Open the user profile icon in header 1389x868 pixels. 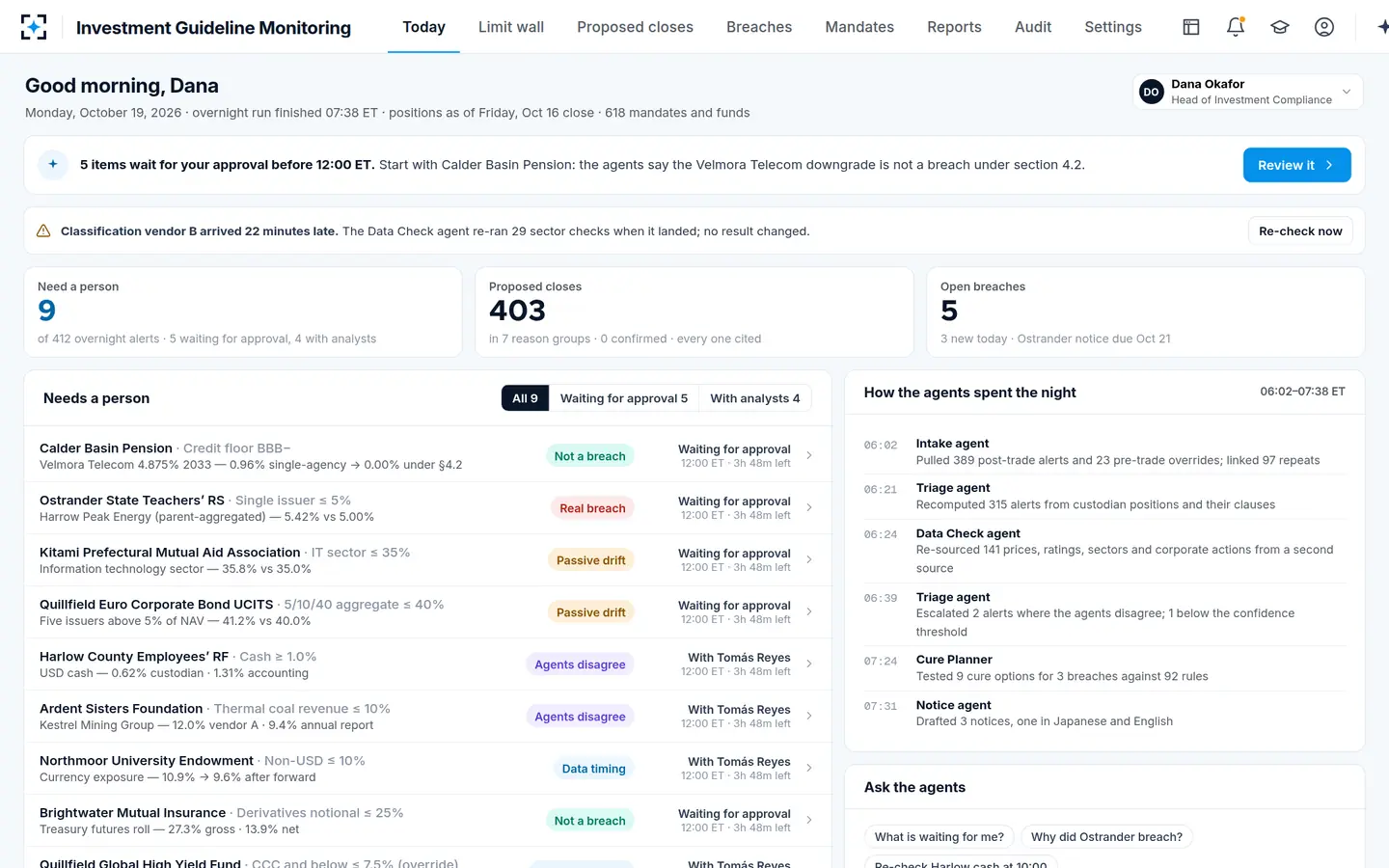(1324, 27)
